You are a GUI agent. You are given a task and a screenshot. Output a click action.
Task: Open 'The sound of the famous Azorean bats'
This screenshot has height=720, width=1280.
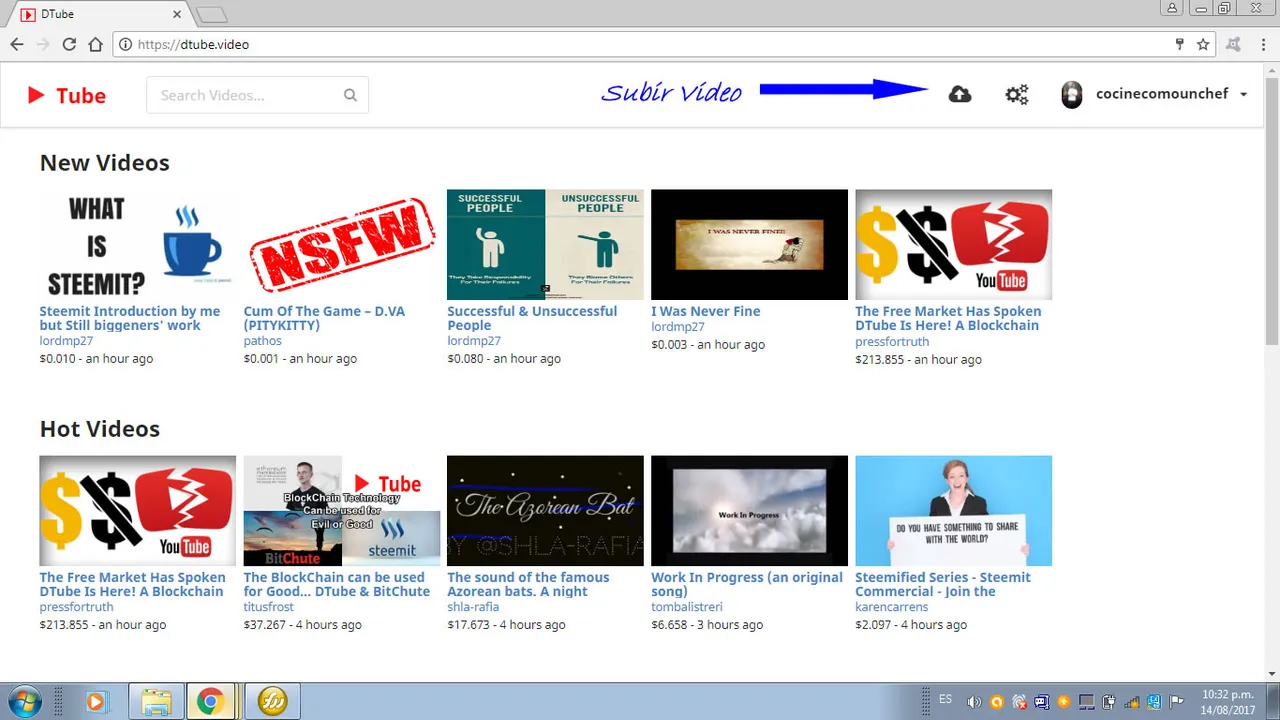click(528, 584)
